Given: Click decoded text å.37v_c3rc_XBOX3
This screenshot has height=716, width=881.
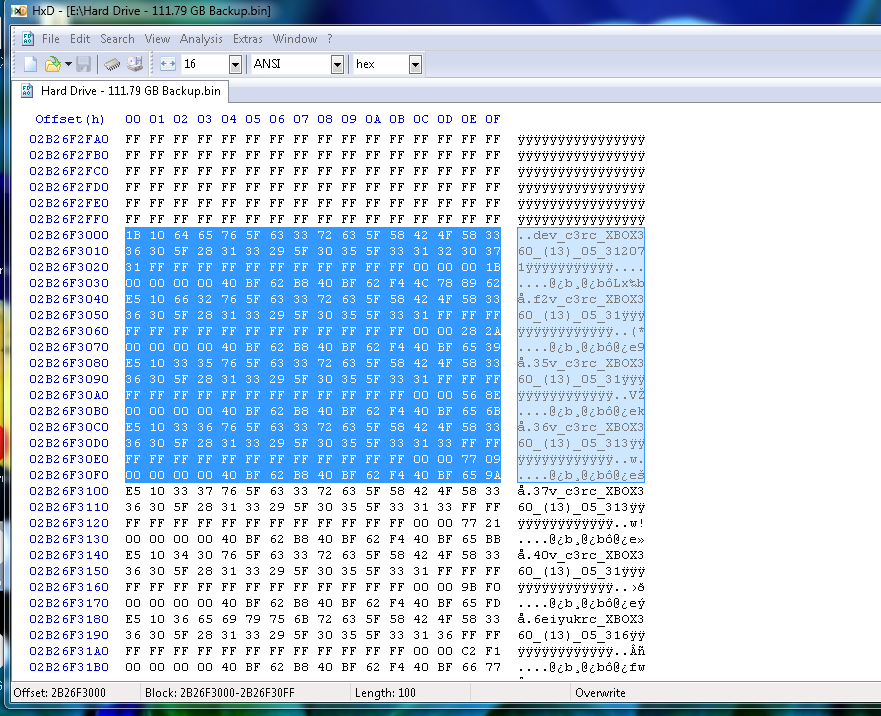Looking at the screenshot, I should tap(581, 491).
